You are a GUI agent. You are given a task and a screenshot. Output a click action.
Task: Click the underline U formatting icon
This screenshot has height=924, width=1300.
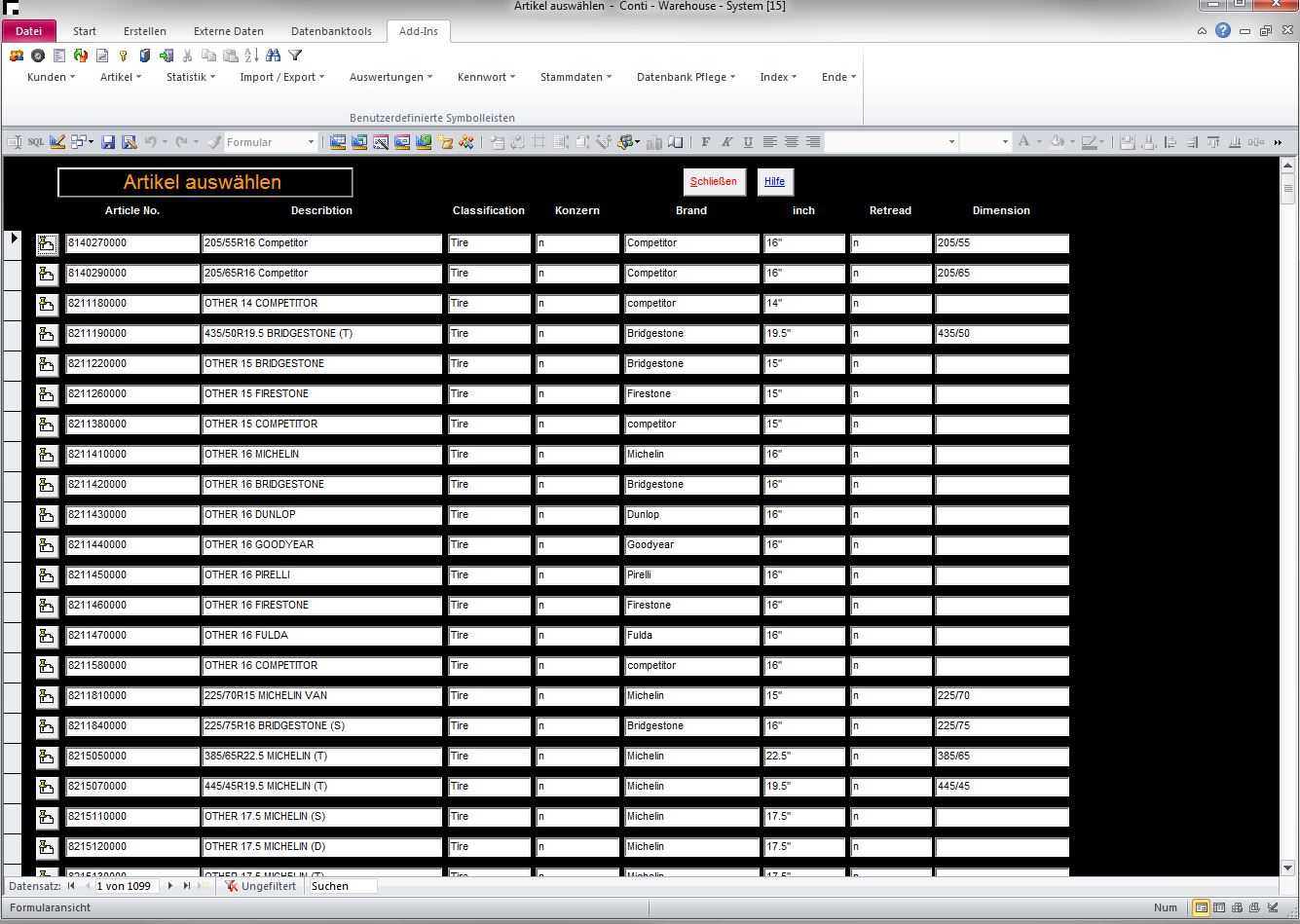pos(748,142)
